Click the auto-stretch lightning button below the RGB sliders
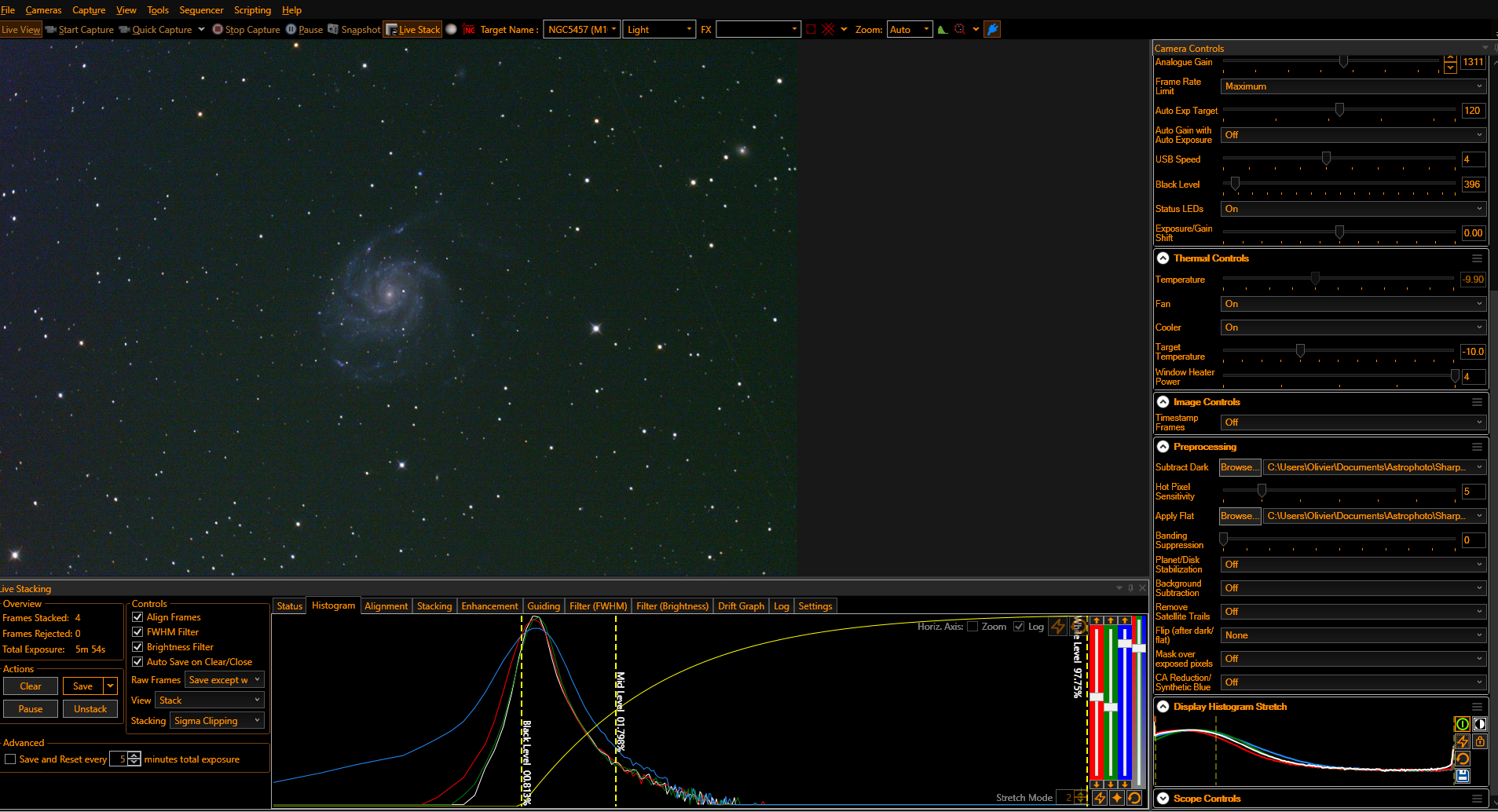1498x812 pixels. (1100, 798)
